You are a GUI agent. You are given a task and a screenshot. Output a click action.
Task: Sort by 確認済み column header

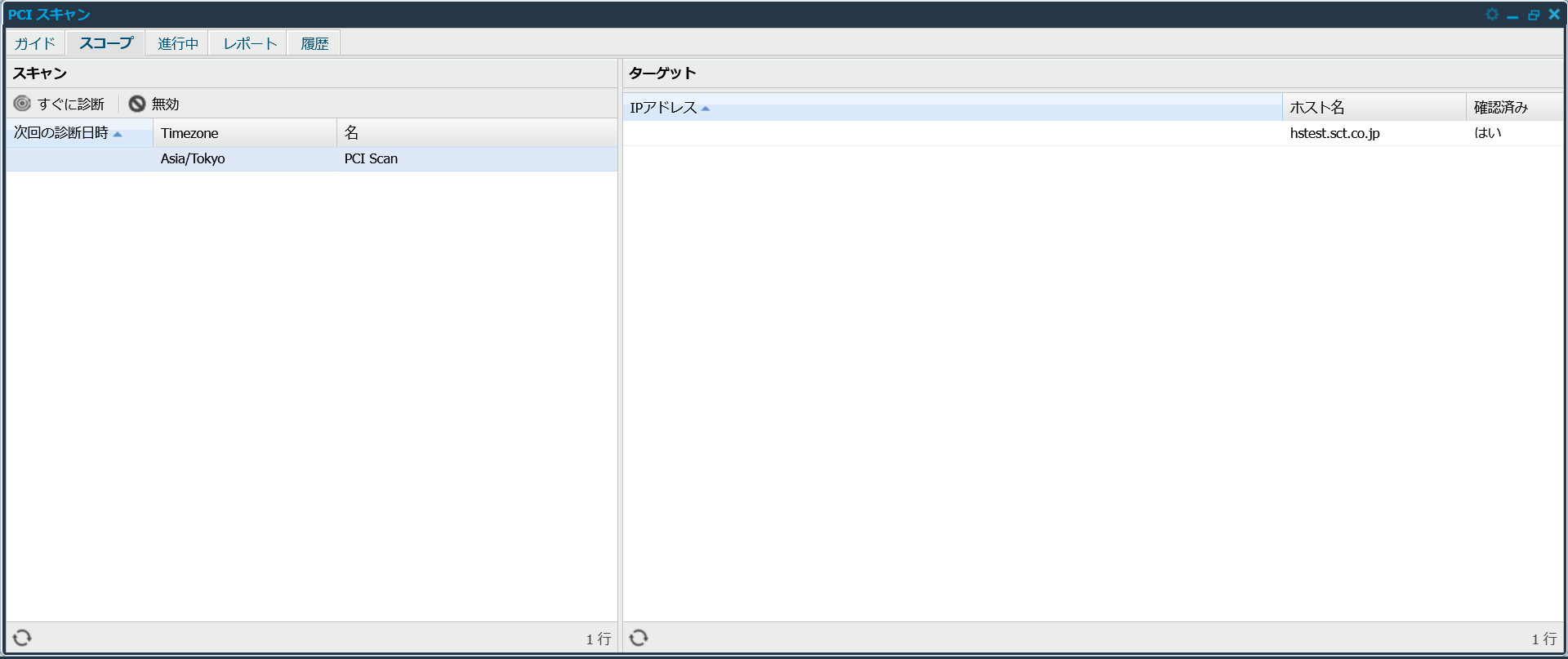point(1515,107)
